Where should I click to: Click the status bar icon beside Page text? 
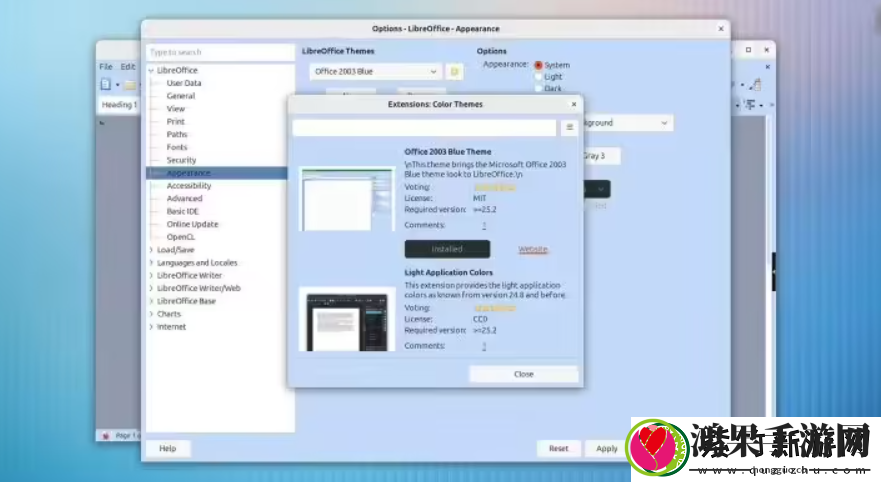tap(106, 435)
